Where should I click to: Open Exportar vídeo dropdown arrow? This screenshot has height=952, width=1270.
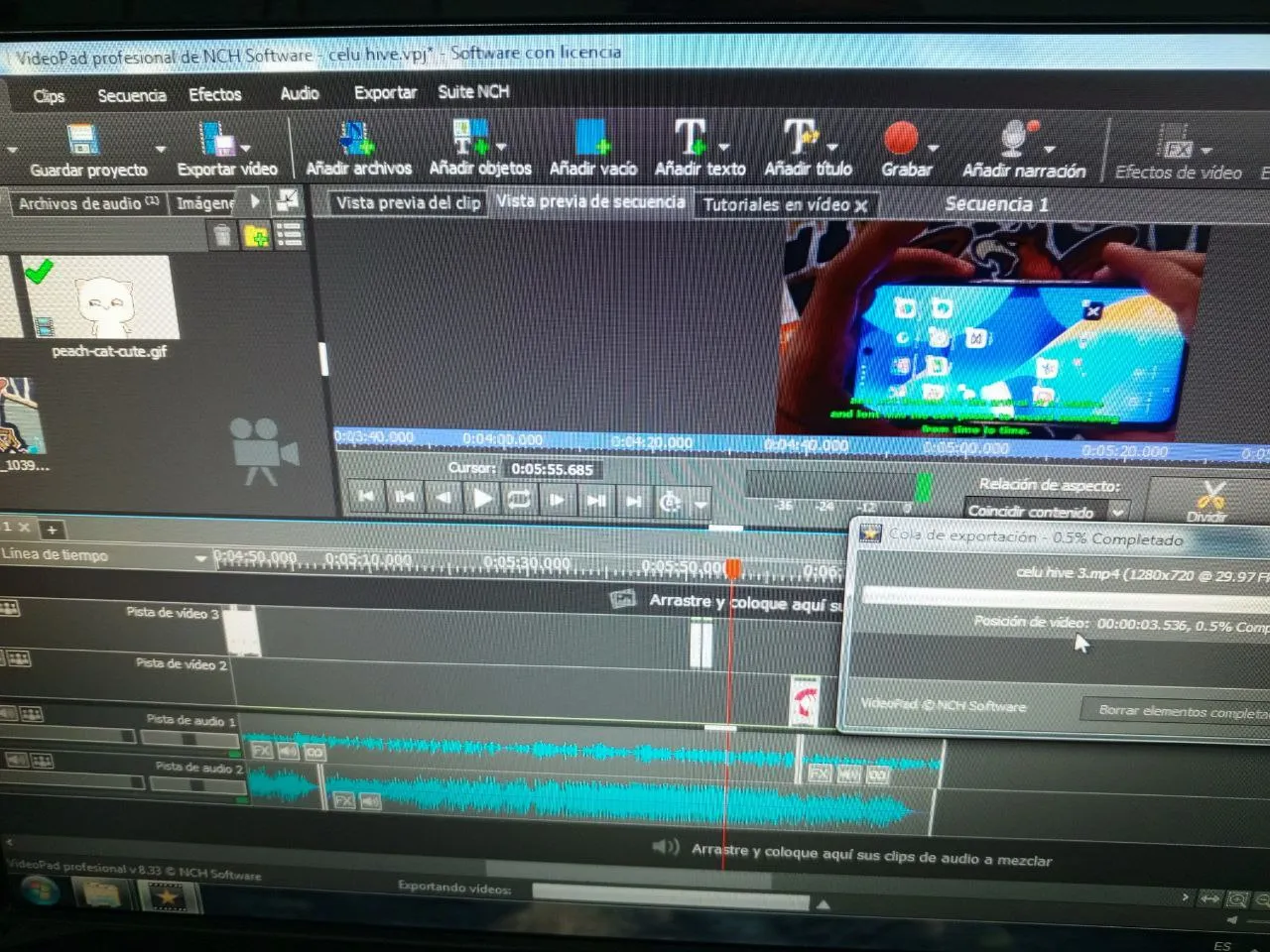(244, 148)
